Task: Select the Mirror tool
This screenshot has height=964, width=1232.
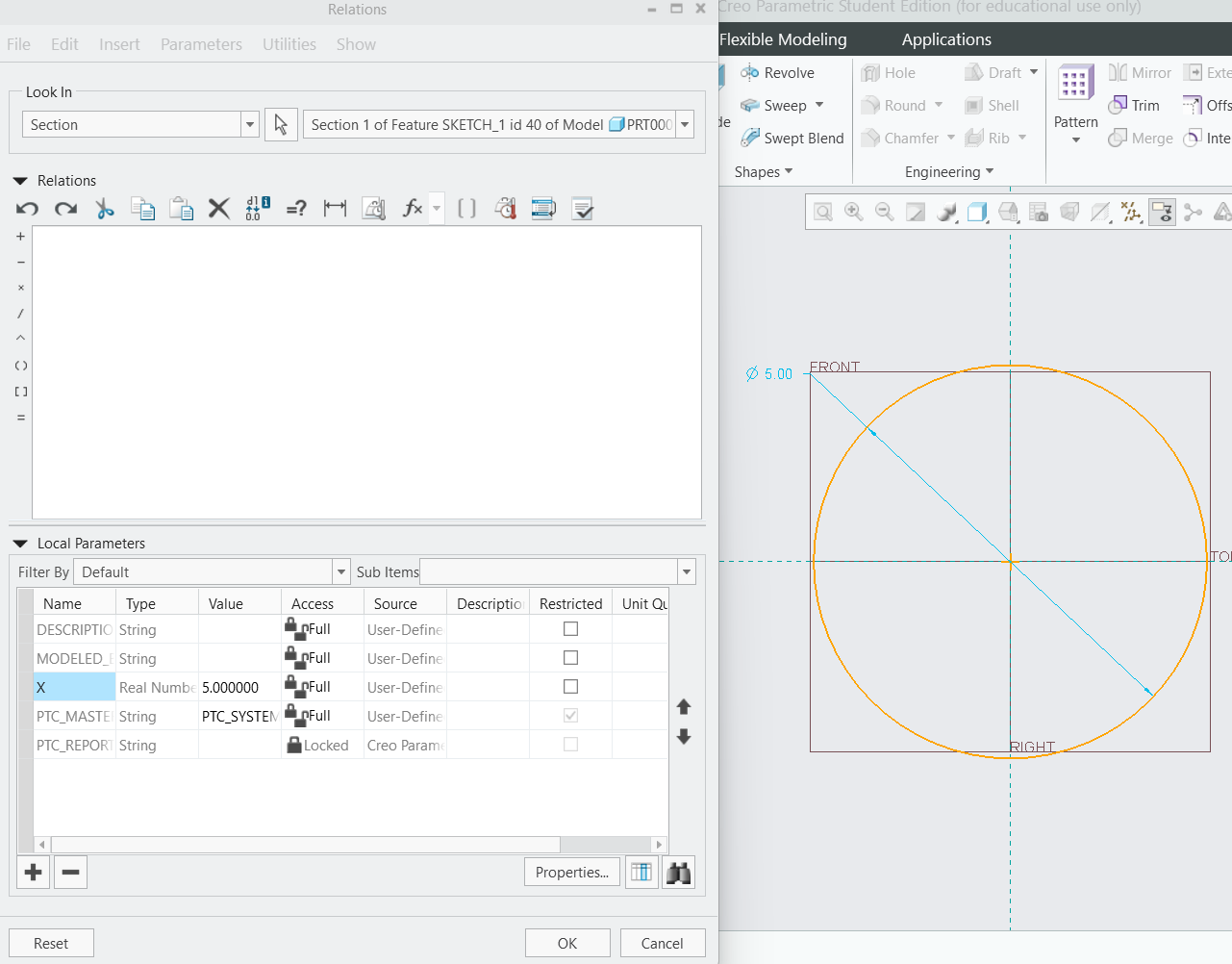Action: point(1140,72)
